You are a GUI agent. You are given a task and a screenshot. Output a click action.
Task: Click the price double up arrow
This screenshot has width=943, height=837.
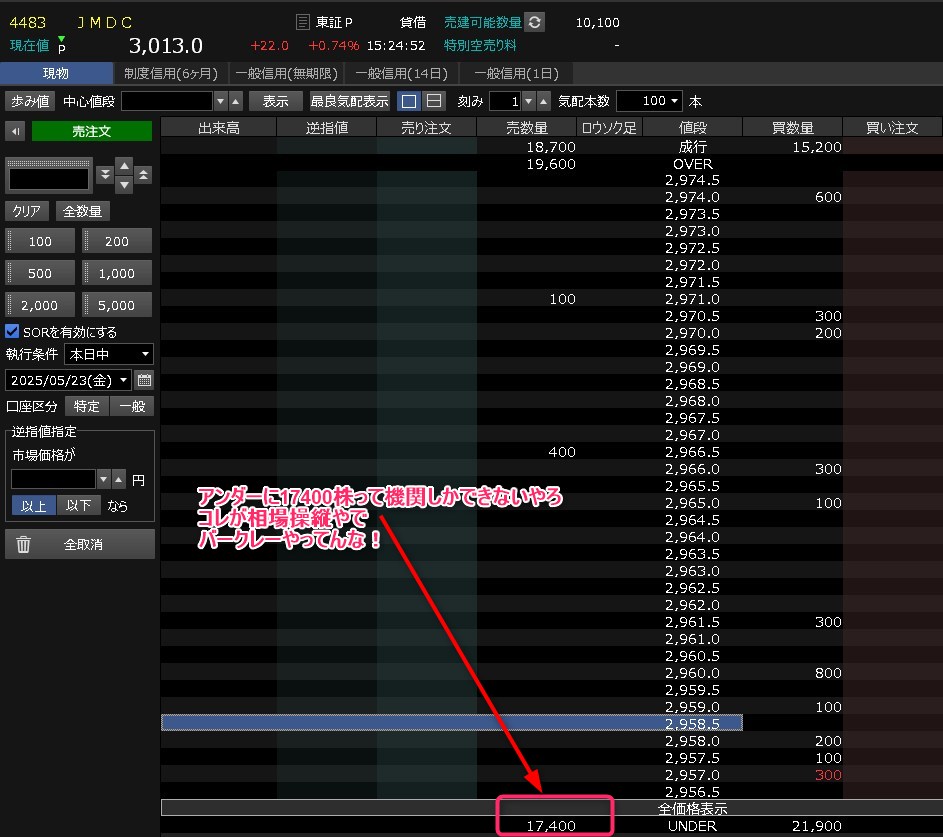143,174
